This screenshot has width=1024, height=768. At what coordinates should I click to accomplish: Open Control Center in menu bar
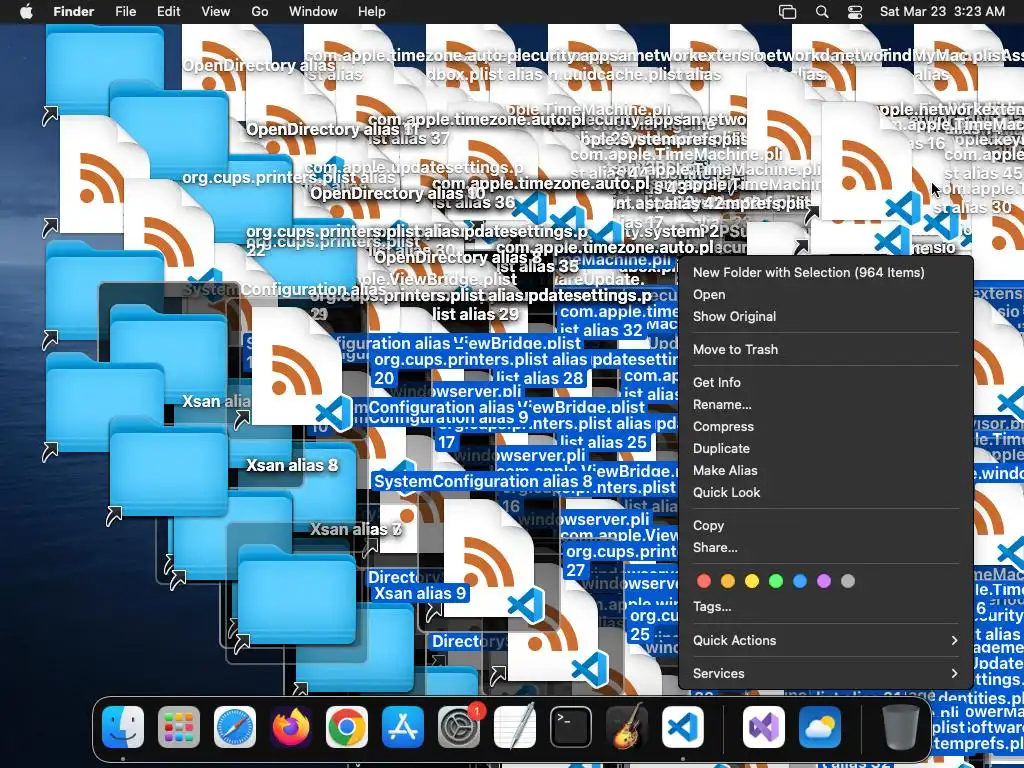pyautogui.click(x=855, y=12)
